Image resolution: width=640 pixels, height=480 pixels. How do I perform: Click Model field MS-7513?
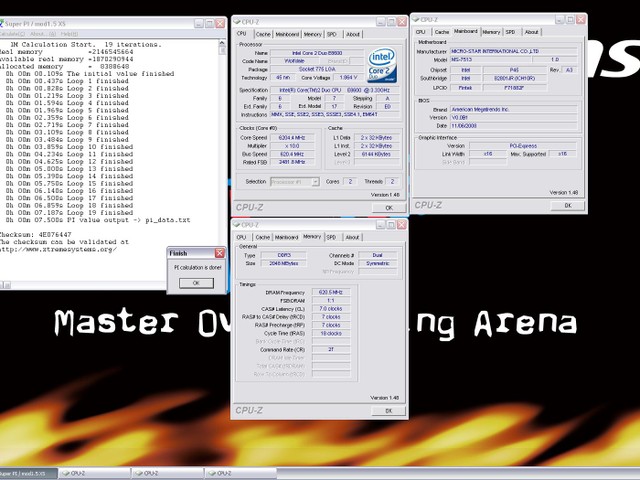pos(491,59)
